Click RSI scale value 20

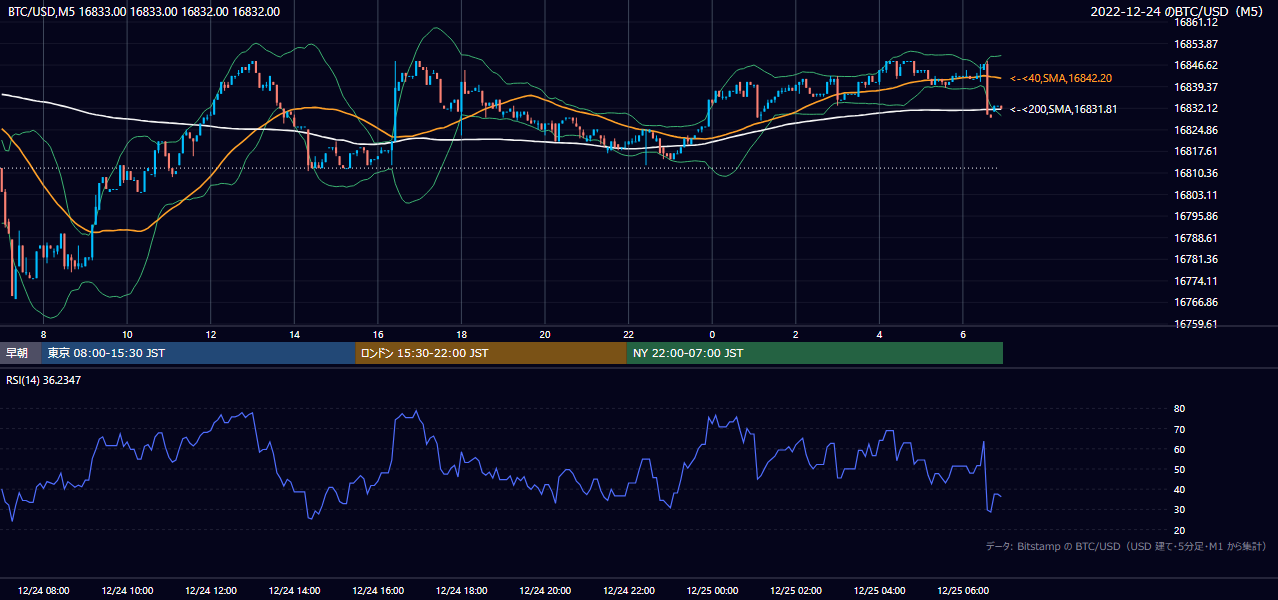coord(1179,530)
